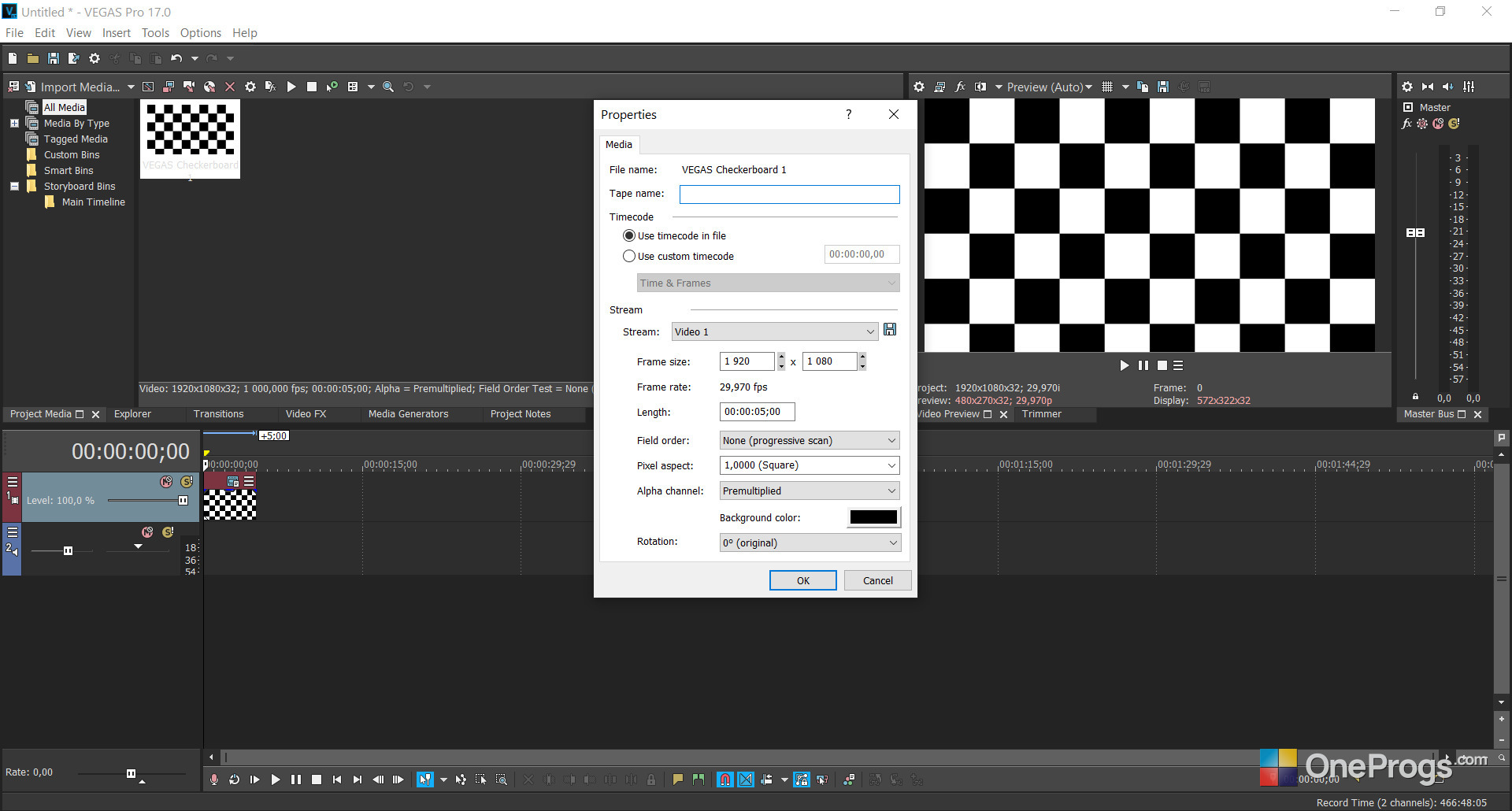The height and width of the screenshot is (811, 1512).
Task: Open the Video FX tab
Action: click(306, 414)
